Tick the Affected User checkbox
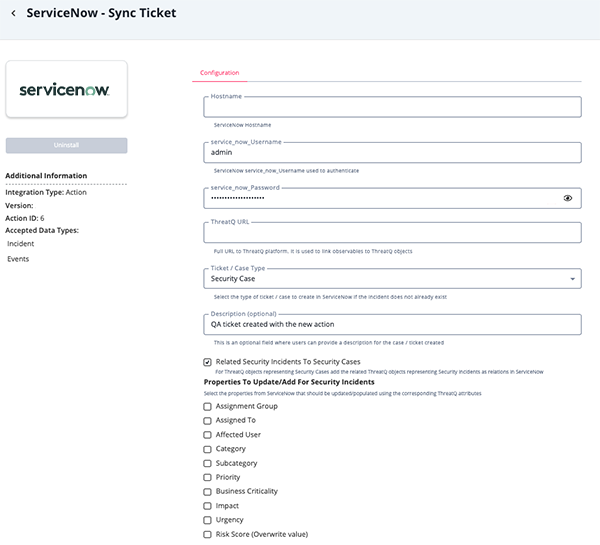 tap(207, 435)
